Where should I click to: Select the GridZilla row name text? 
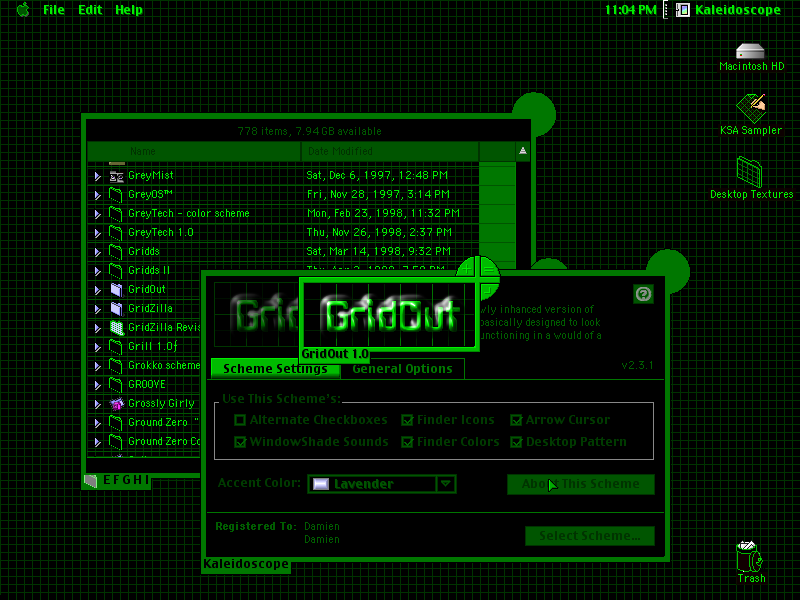tap(150, 308)
